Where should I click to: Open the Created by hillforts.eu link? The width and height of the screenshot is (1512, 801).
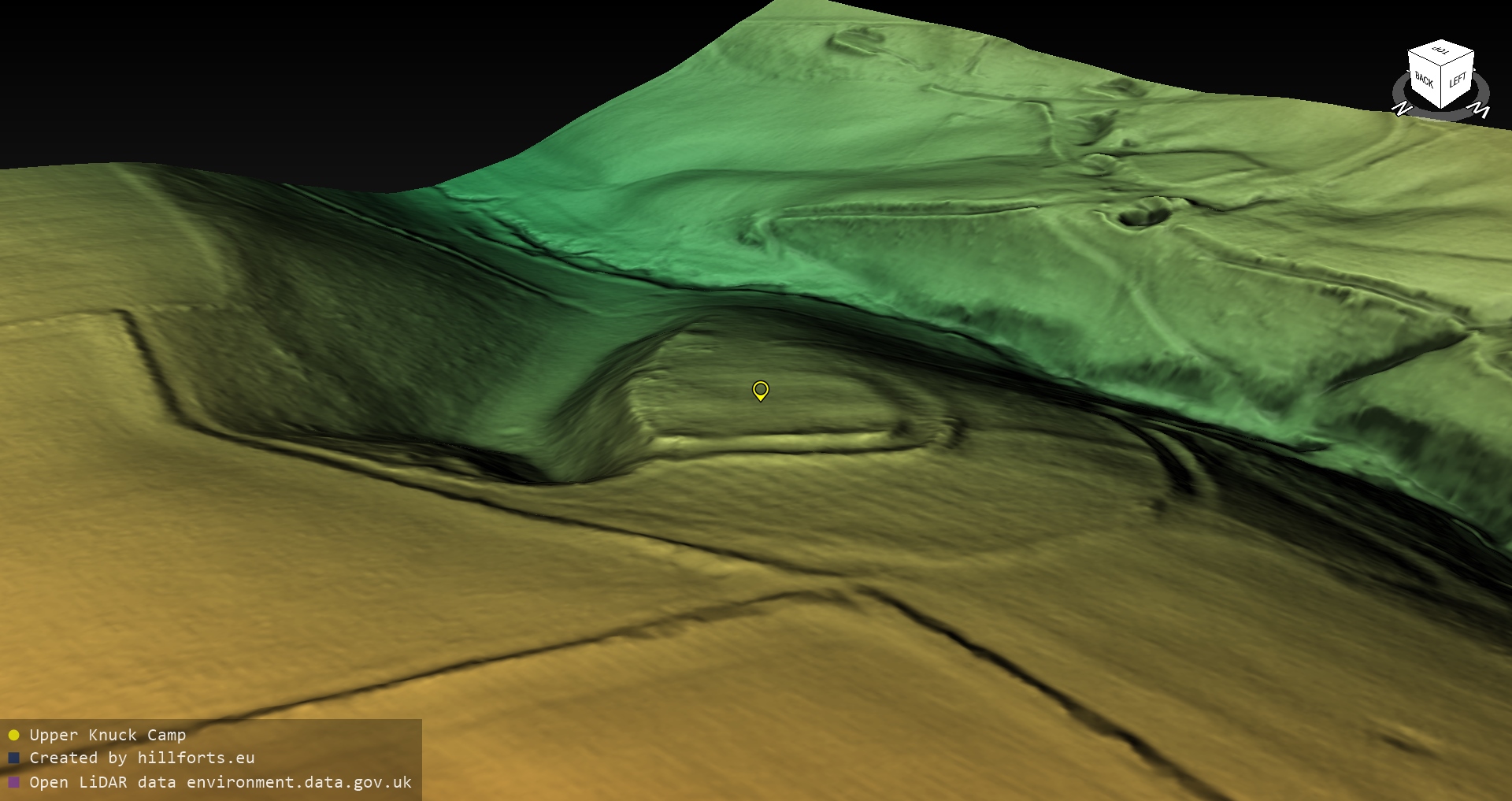(142, 758)
